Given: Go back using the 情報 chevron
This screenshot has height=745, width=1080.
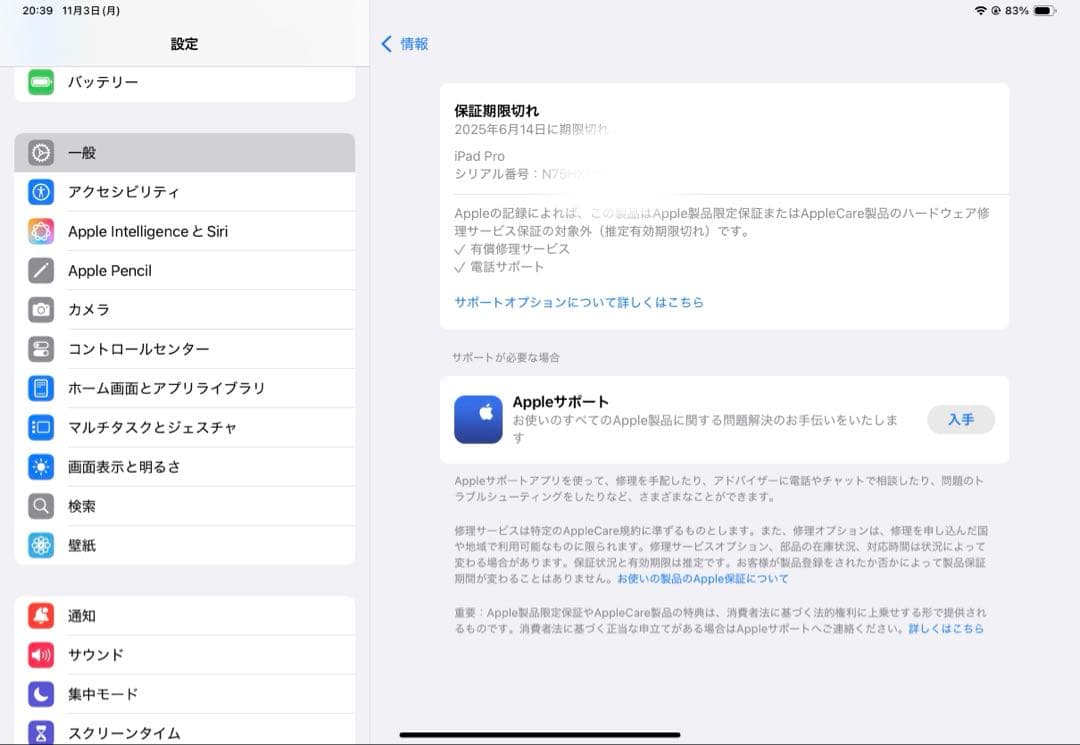Looking at the screenshot, I should coord(404,44).
